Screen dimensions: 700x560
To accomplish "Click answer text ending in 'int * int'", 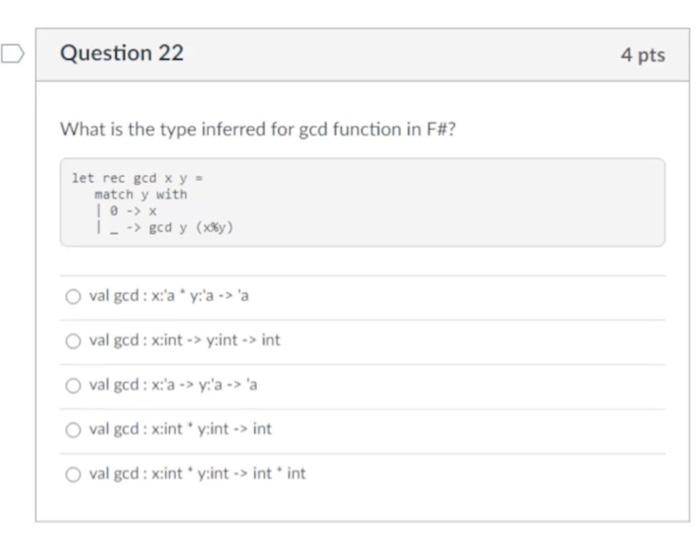I will pyautogui.click(x=197, y=473).
